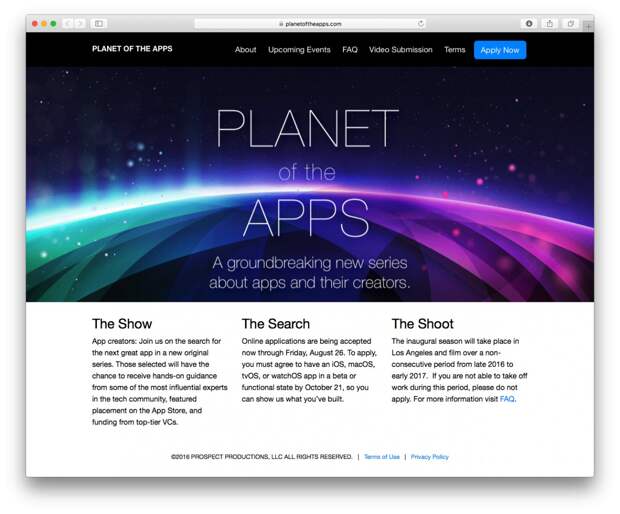
Task: Select Terms in the top navigation
Action: pyautogui.click(x=454, y=50)
